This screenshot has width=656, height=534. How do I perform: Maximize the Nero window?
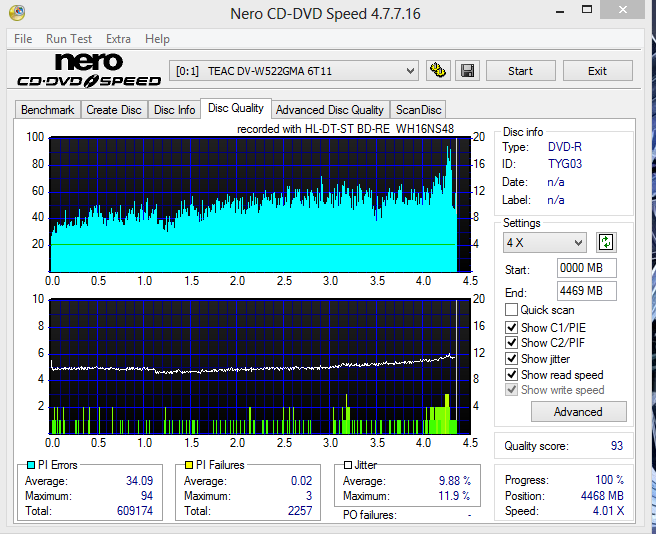coord(587,10)
